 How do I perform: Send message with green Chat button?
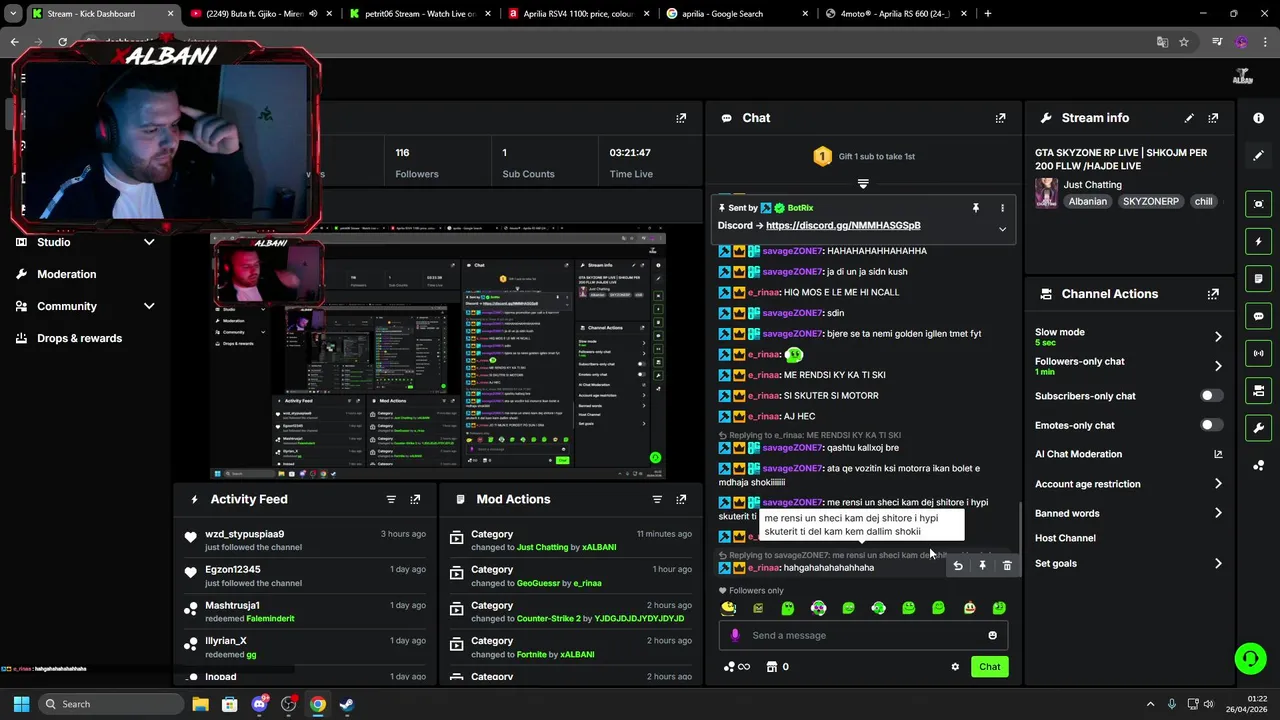click(x=989, y=667)
